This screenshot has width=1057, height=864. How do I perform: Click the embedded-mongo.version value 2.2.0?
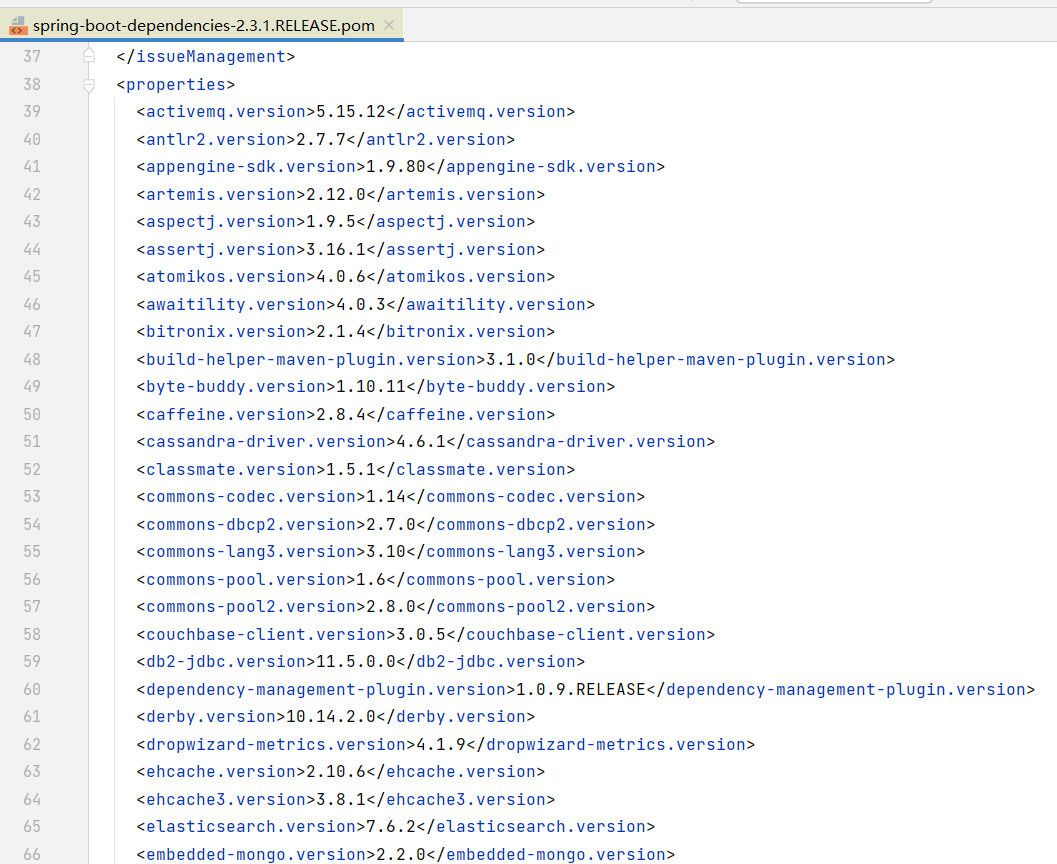[x=401, y=855]
